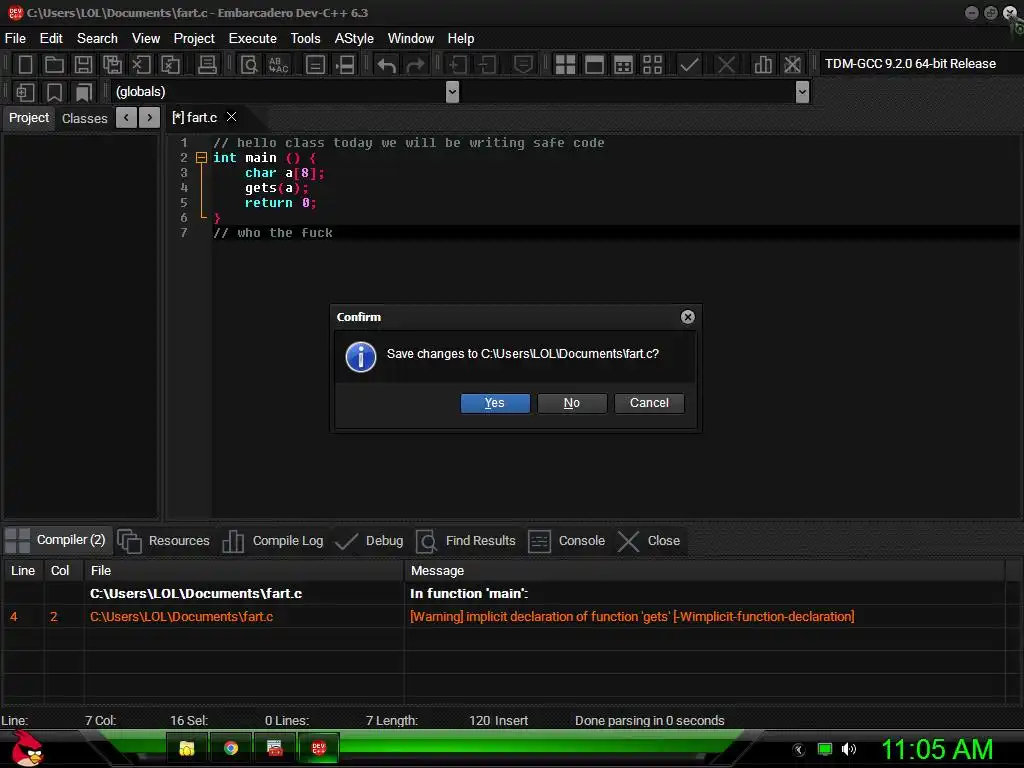Click the Close file toolbar icon
This screenshot has width=1024, height=768.
click(x=141, y=65)
